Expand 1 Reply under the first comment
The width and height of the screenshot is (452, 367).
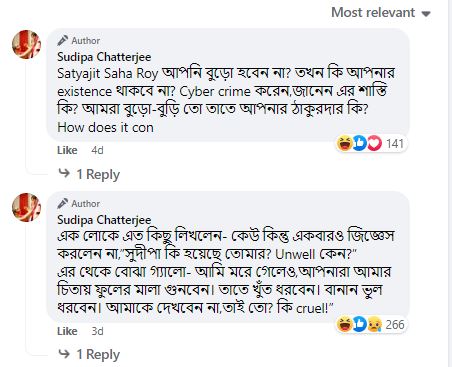[x=98, y=174]
